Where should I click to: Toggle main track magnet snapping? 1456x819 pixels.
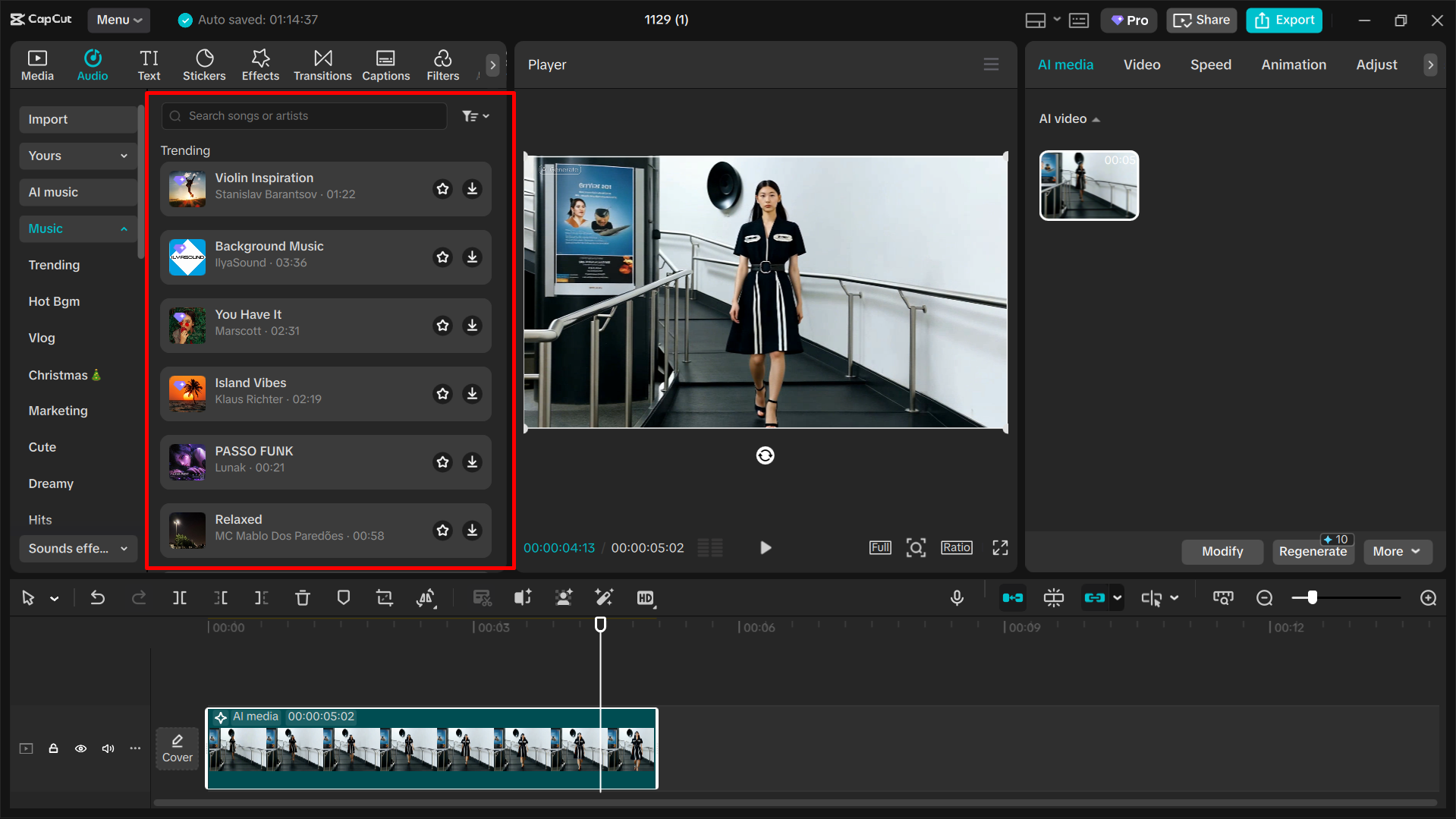point(1012,598)
